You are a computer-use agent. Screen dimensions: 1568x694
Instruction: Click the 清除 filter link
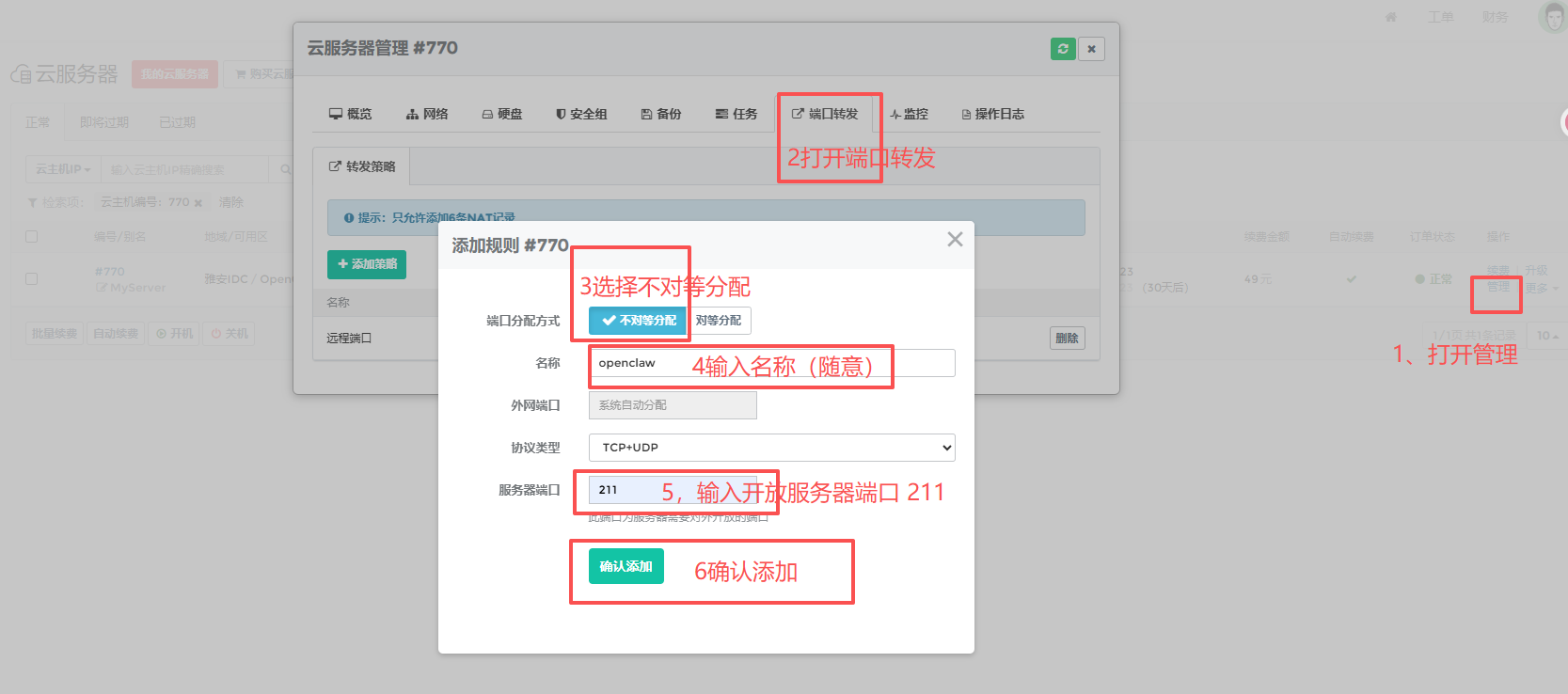pyautogui.click(x=231, y=202)
